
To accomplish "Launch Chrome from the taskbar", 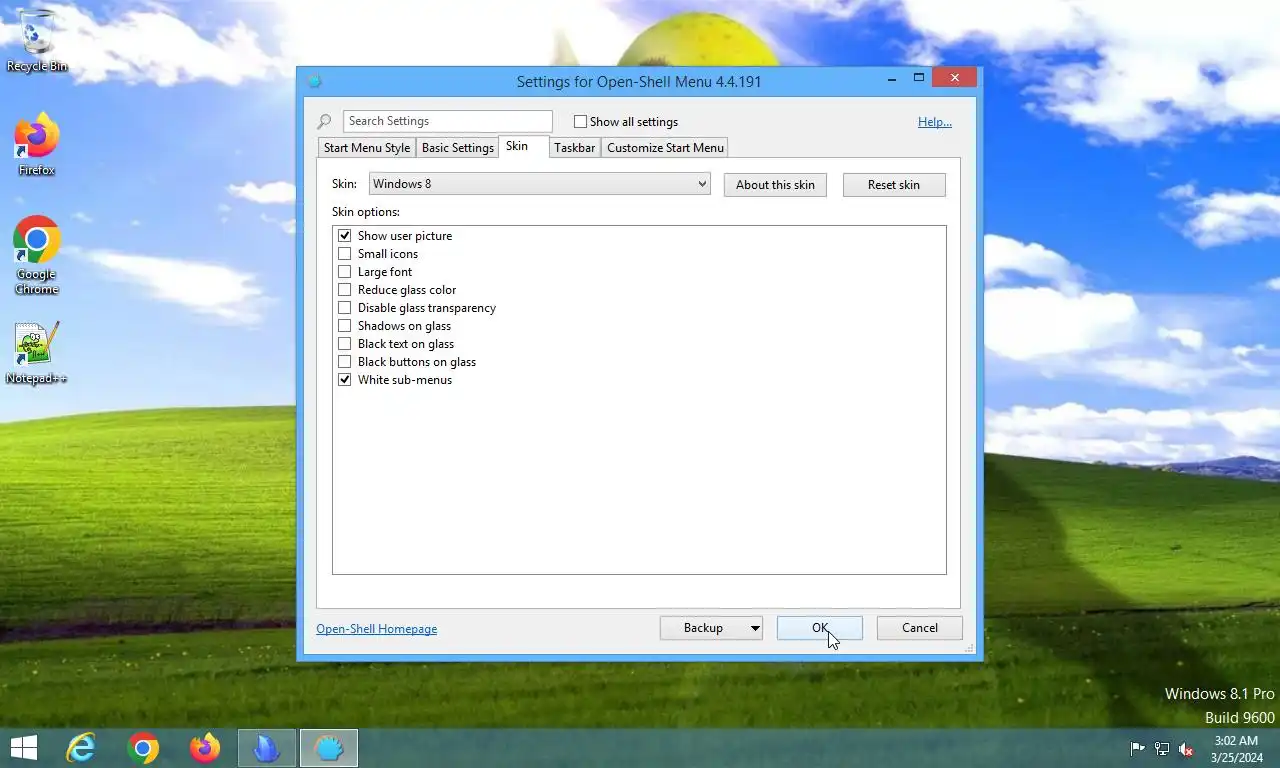I will pyautogui.click(x=143, y=748).
